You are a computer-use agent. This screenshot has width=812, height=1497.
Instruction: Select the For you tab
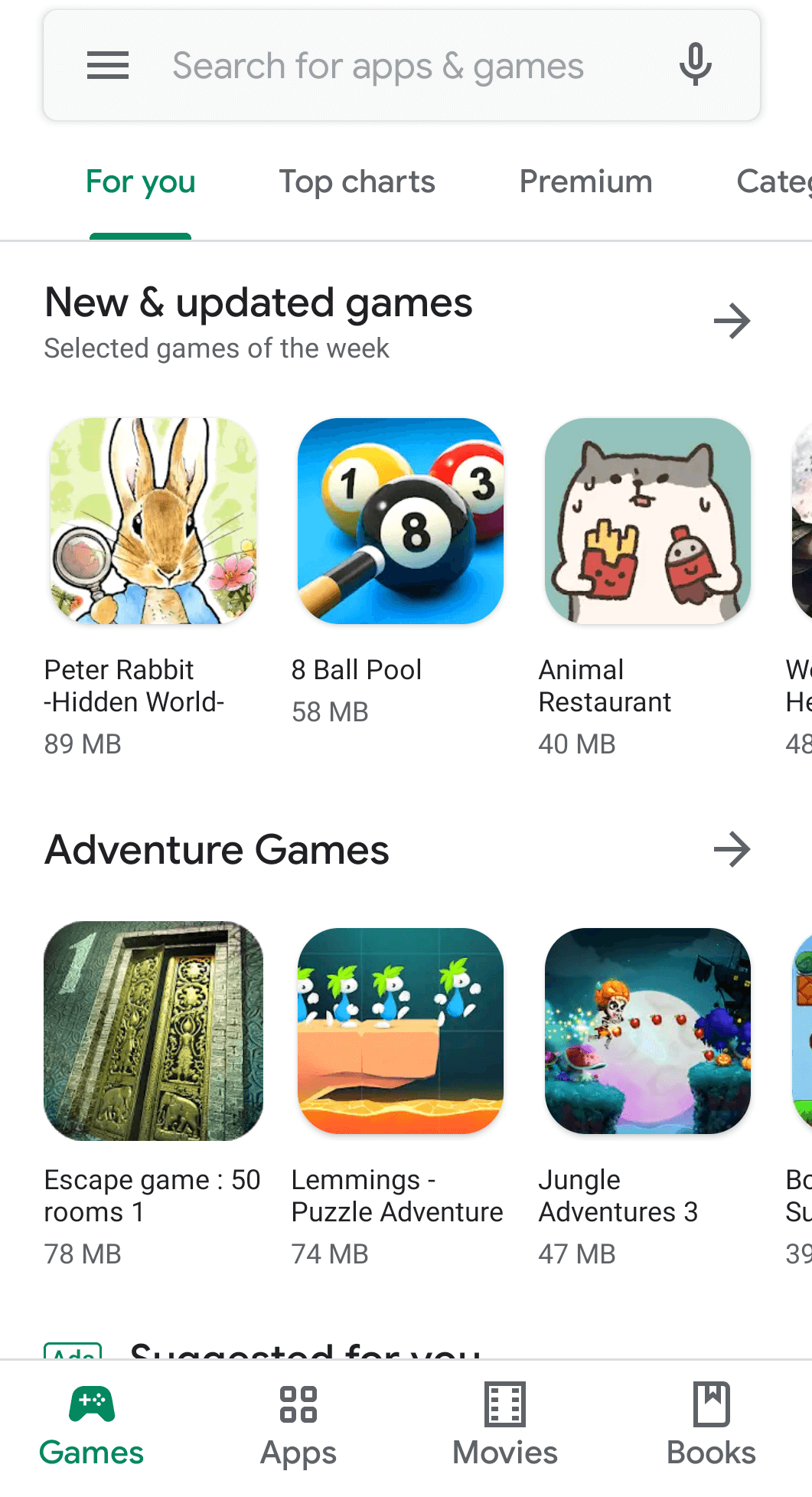point(141,182)
